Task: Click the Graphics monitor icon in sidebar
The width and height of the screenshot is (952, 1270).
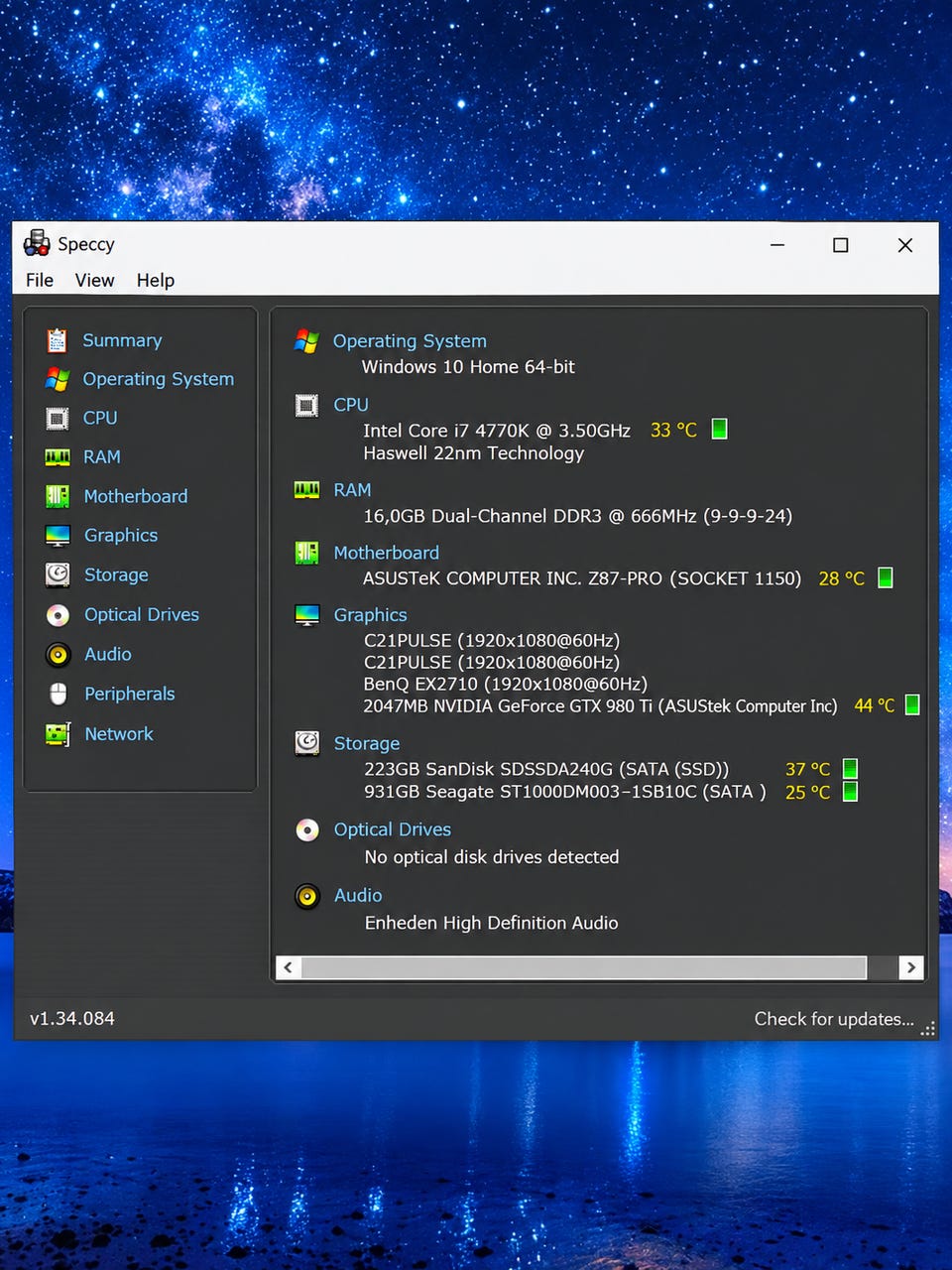Action: [58, 536]
